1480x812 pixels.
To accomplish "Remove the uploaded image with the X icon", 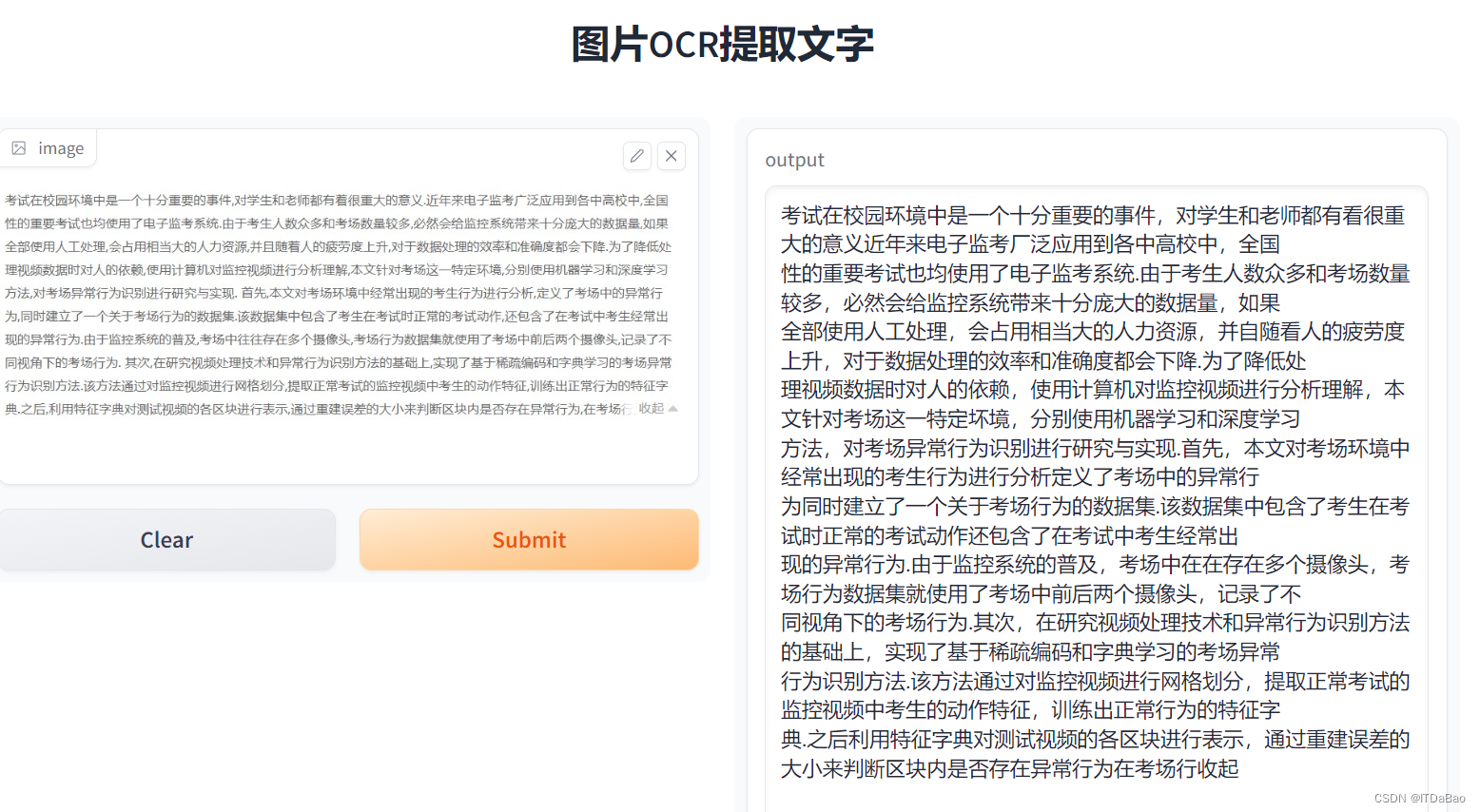I will click(x=672, y=156).
